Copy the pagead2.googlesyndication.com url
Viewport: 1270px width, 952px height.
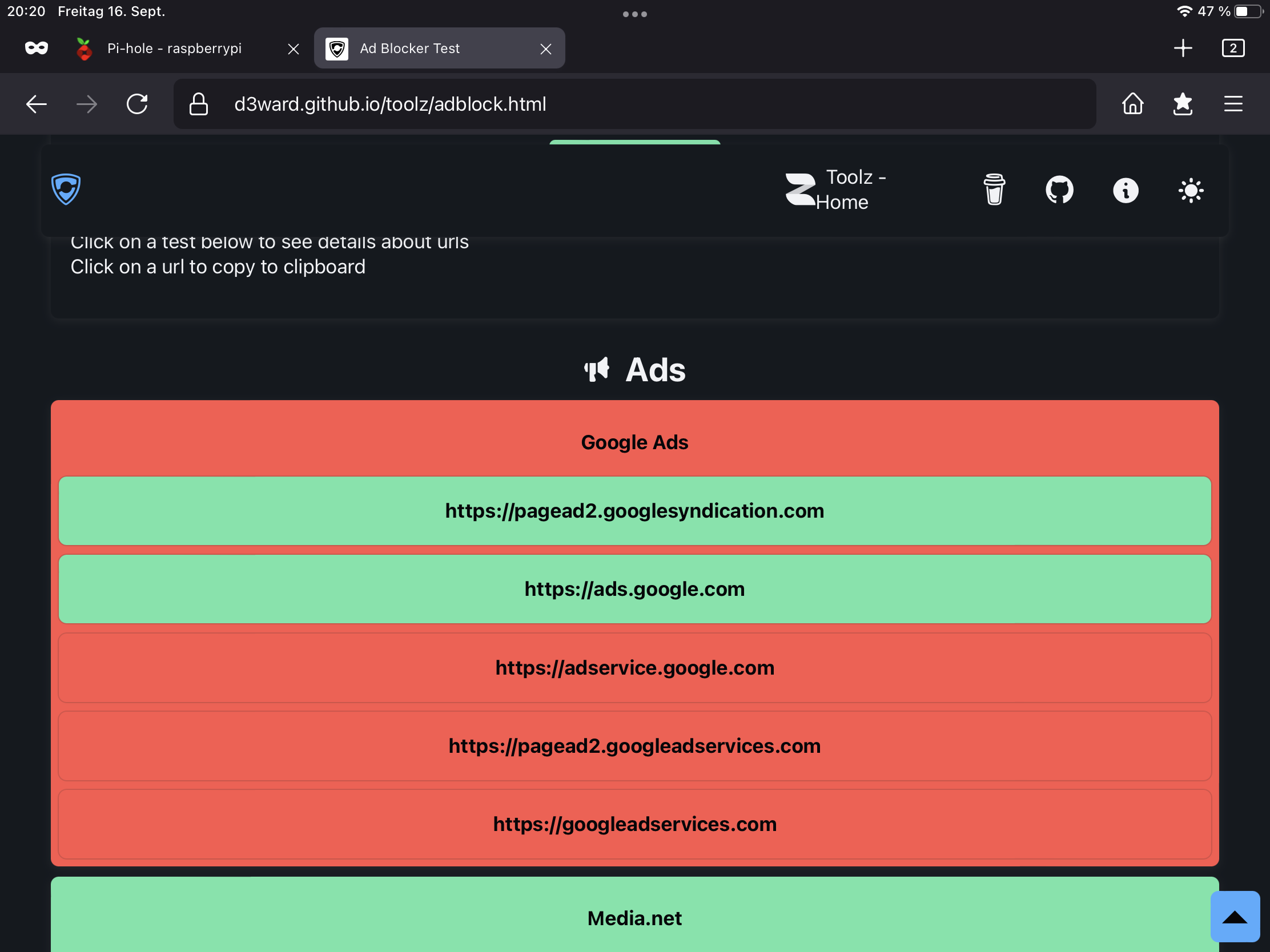634,511
